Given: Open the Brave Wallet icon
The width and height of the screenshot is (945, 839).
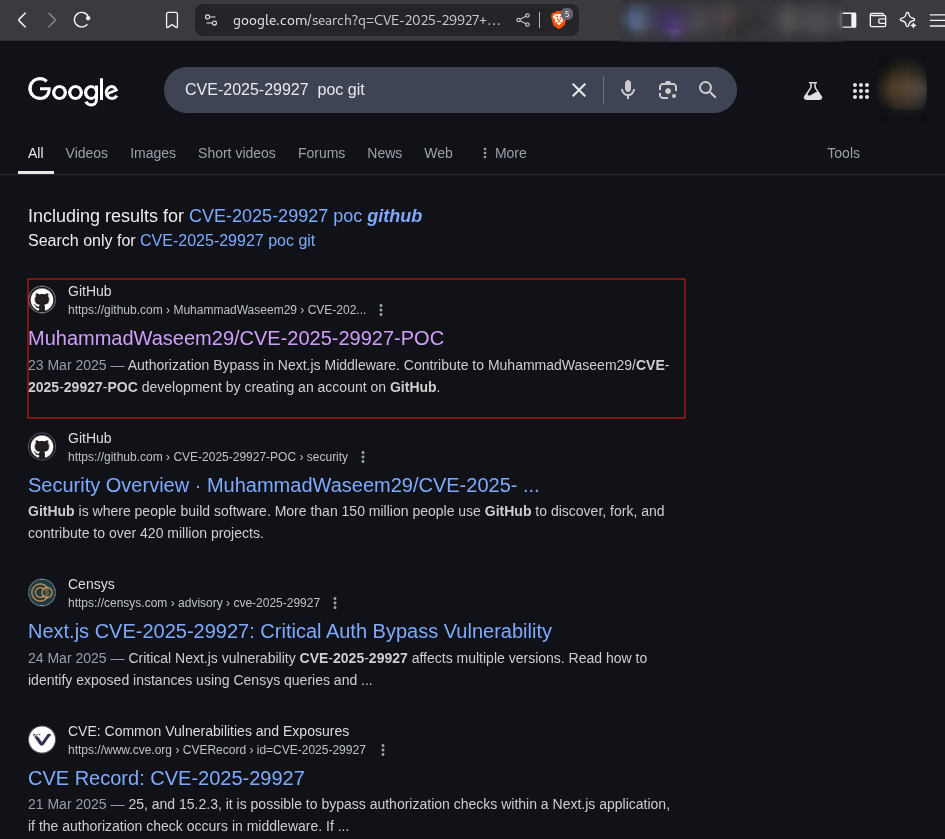Looking at the screenshot, I should [878, 20].
